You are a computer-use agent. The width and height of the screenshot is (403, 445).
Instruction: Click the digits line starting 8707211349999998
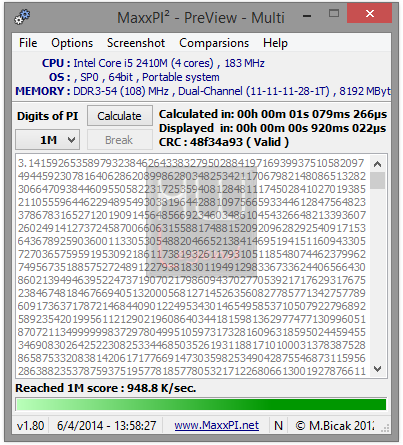pos(192,332)
